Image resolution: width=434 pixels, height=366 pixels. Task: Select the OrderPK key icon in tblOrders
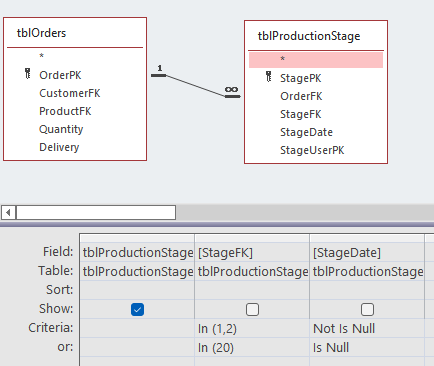28,74
